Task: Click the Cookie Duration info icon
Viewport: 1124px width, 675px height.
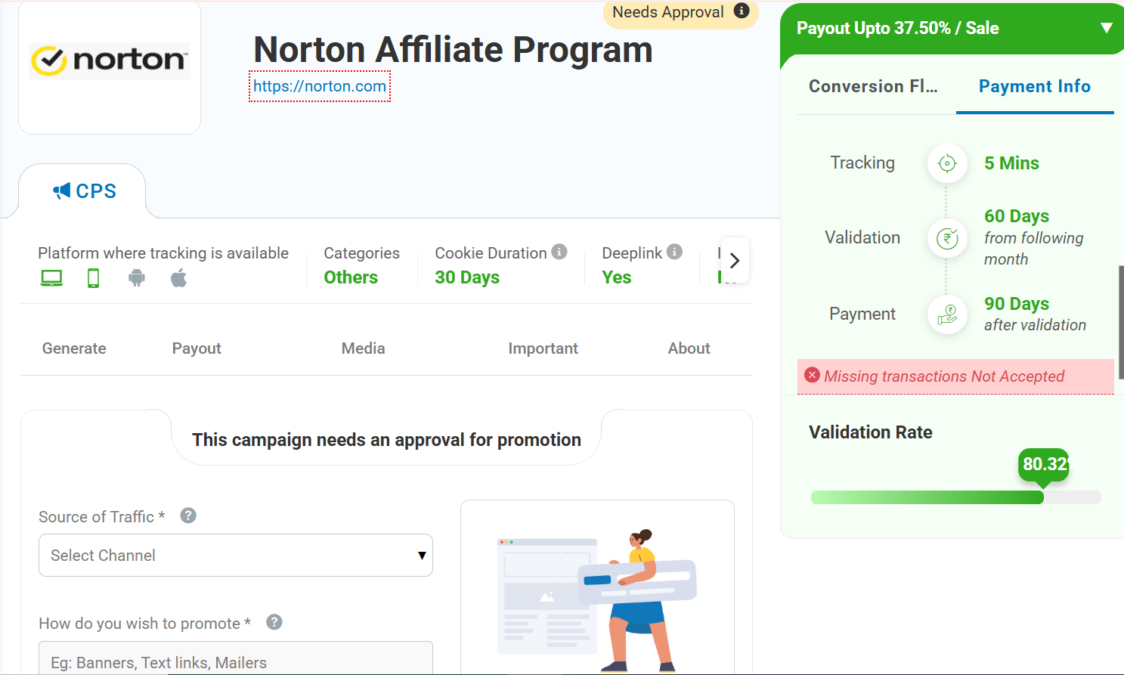Action: coord(559,252)
